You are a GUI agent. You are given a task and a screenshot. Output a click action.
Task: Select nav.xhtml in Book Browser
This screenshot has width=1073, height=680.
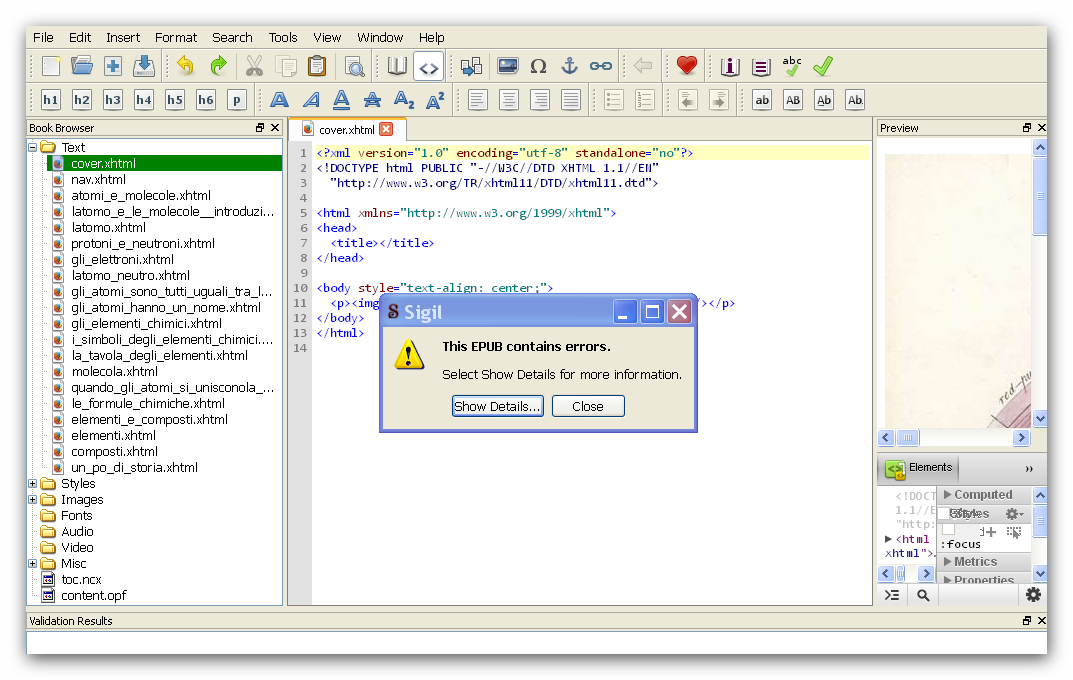(x=99, y=179)
